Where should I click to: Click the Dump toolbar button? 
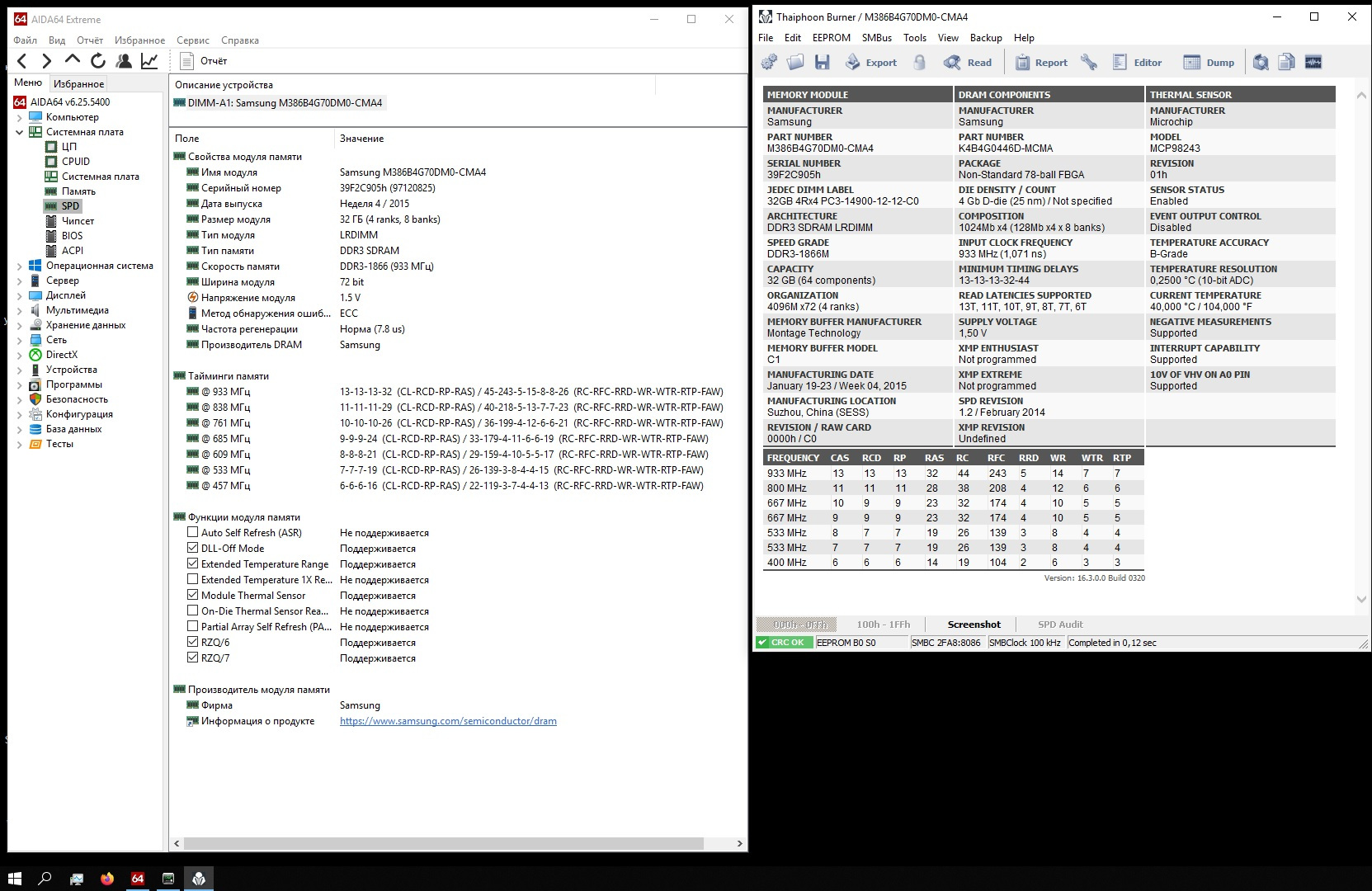[x=1209, y=63]
